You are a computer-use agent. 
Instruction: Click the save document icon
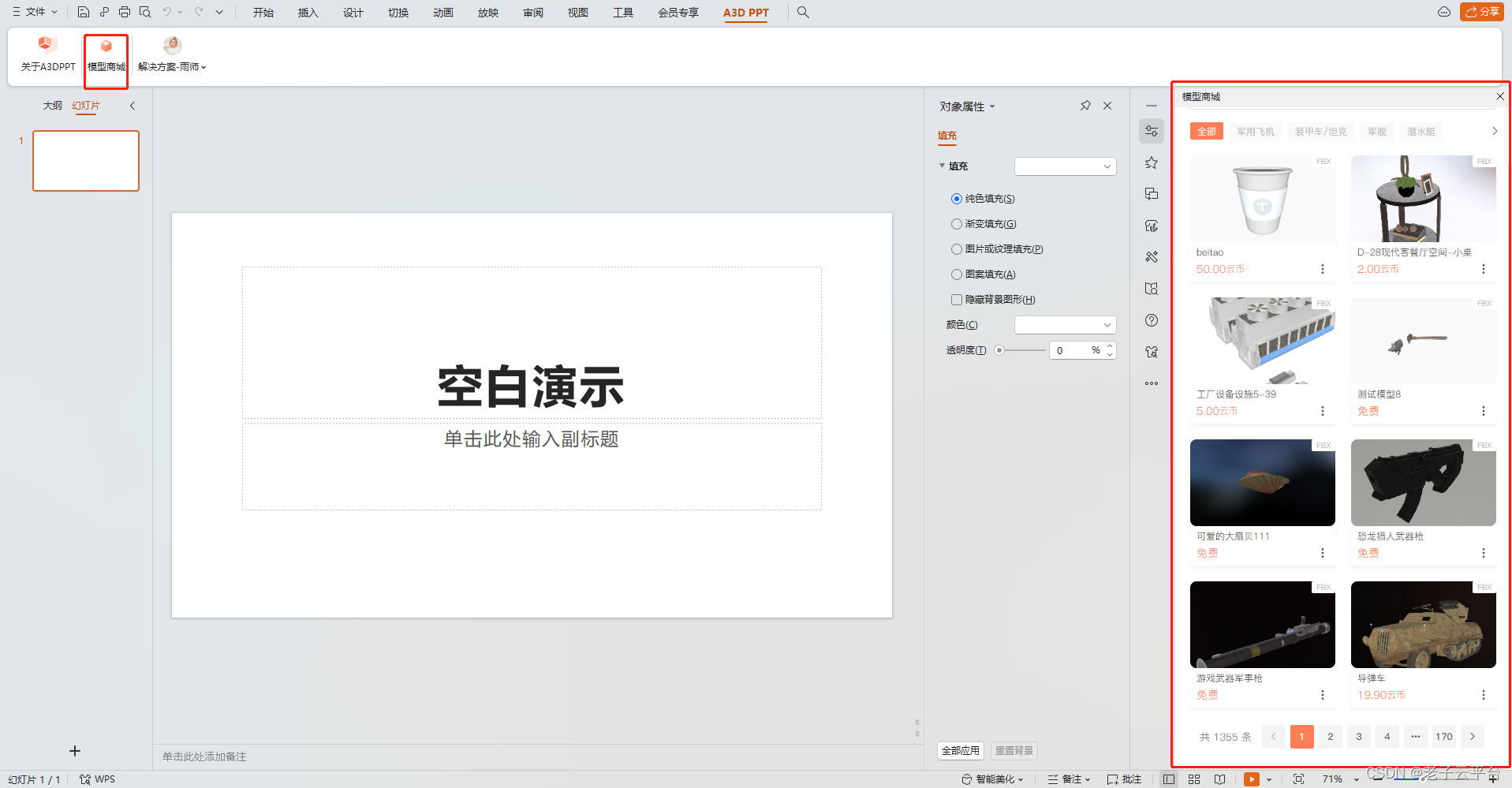pos(83,12)
